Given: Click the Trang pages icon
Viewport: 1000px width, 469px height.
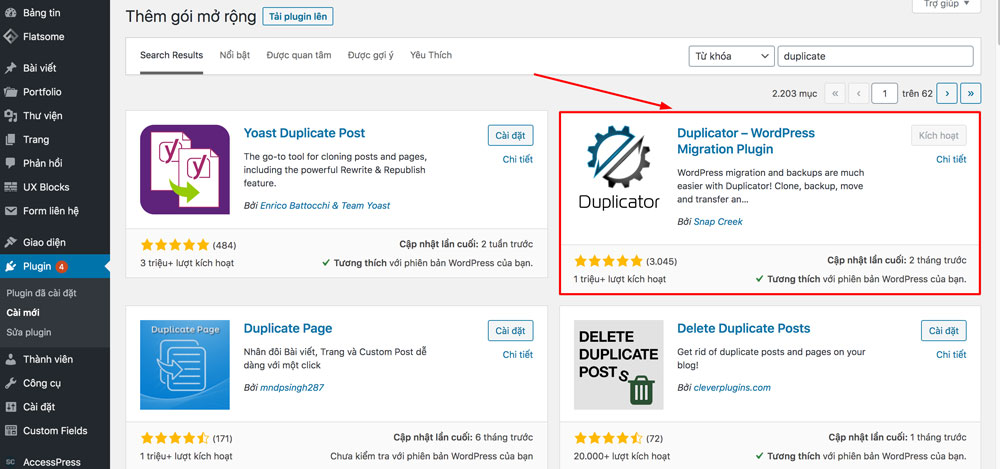Looking at the screenshot, I should (10, 139).
